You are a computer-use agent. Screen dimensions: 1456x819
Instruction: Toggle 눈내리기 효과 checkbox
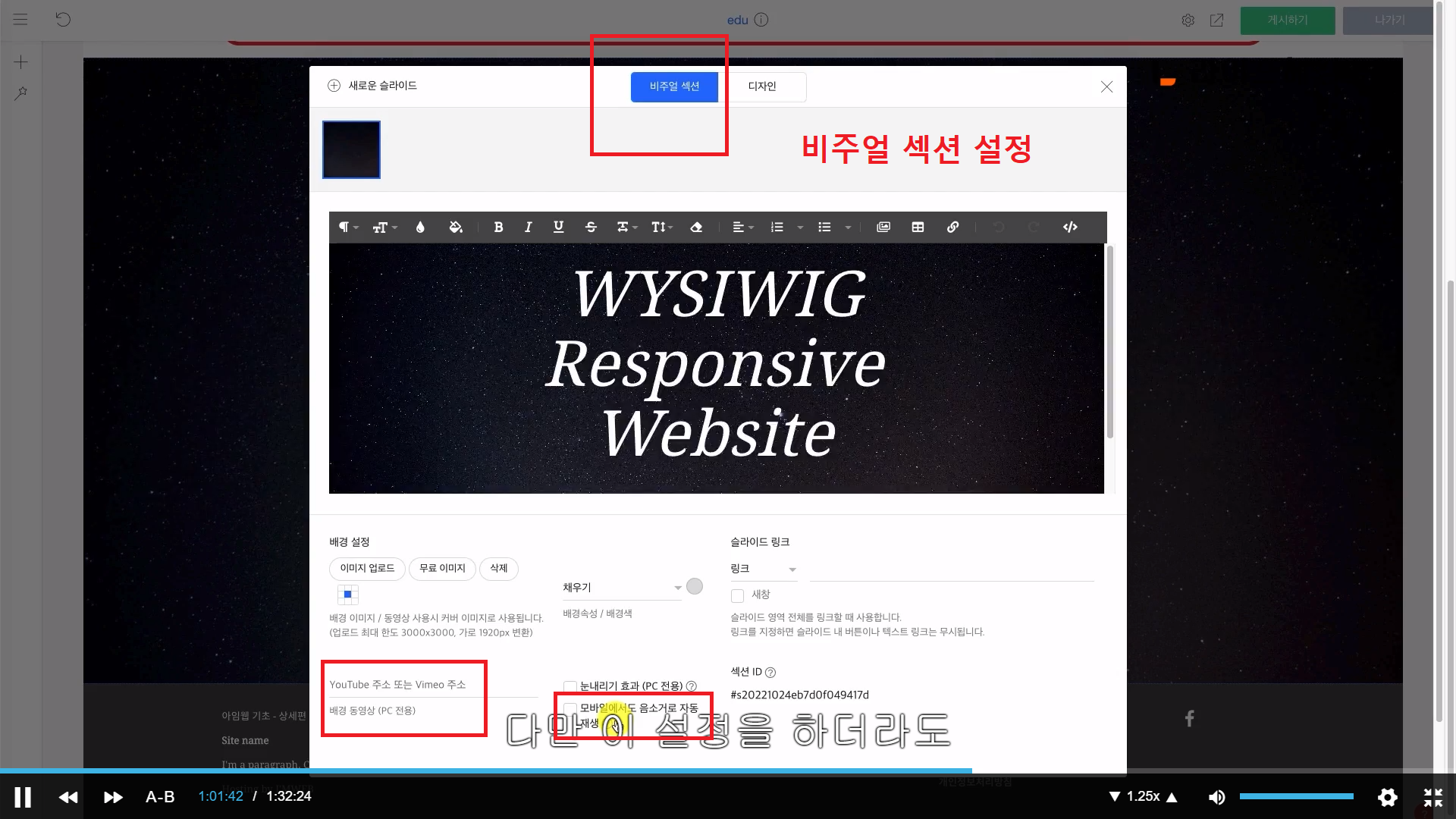click(570, 686)
